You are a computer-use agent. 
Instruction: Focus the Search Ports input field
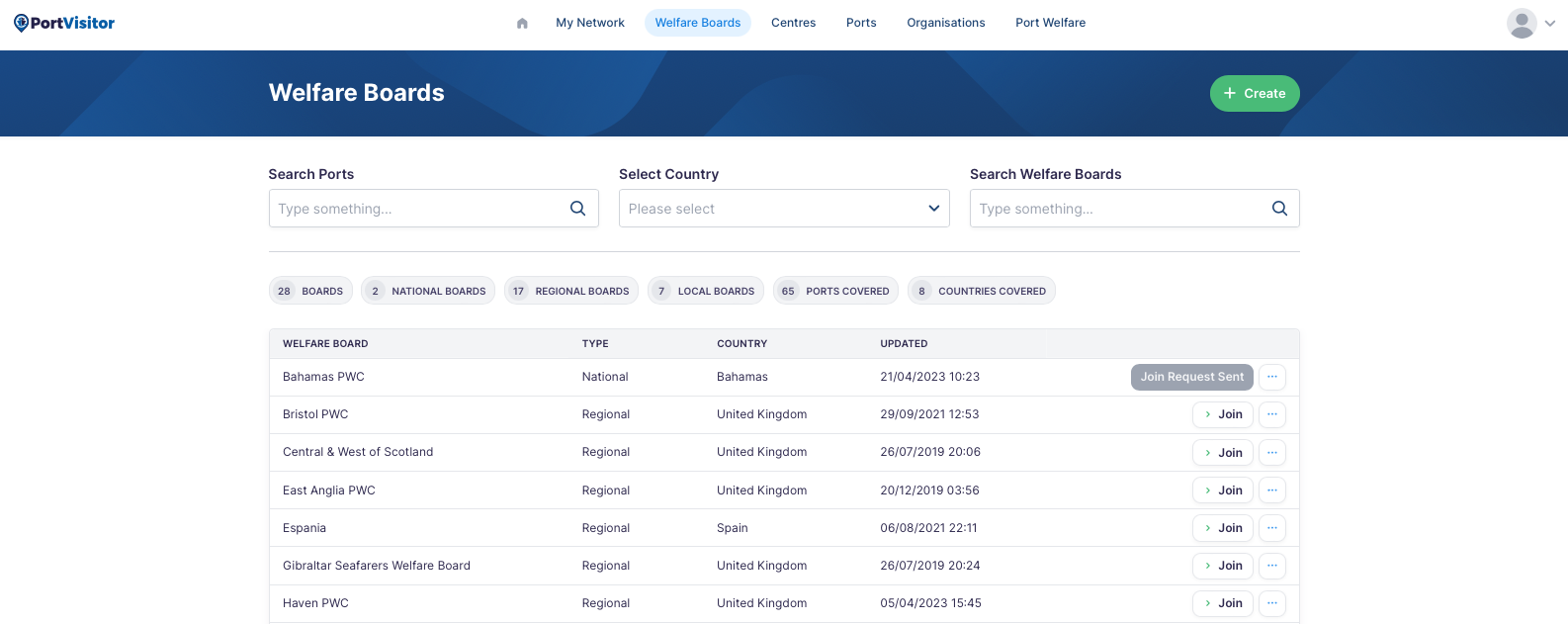coord(434,209)
